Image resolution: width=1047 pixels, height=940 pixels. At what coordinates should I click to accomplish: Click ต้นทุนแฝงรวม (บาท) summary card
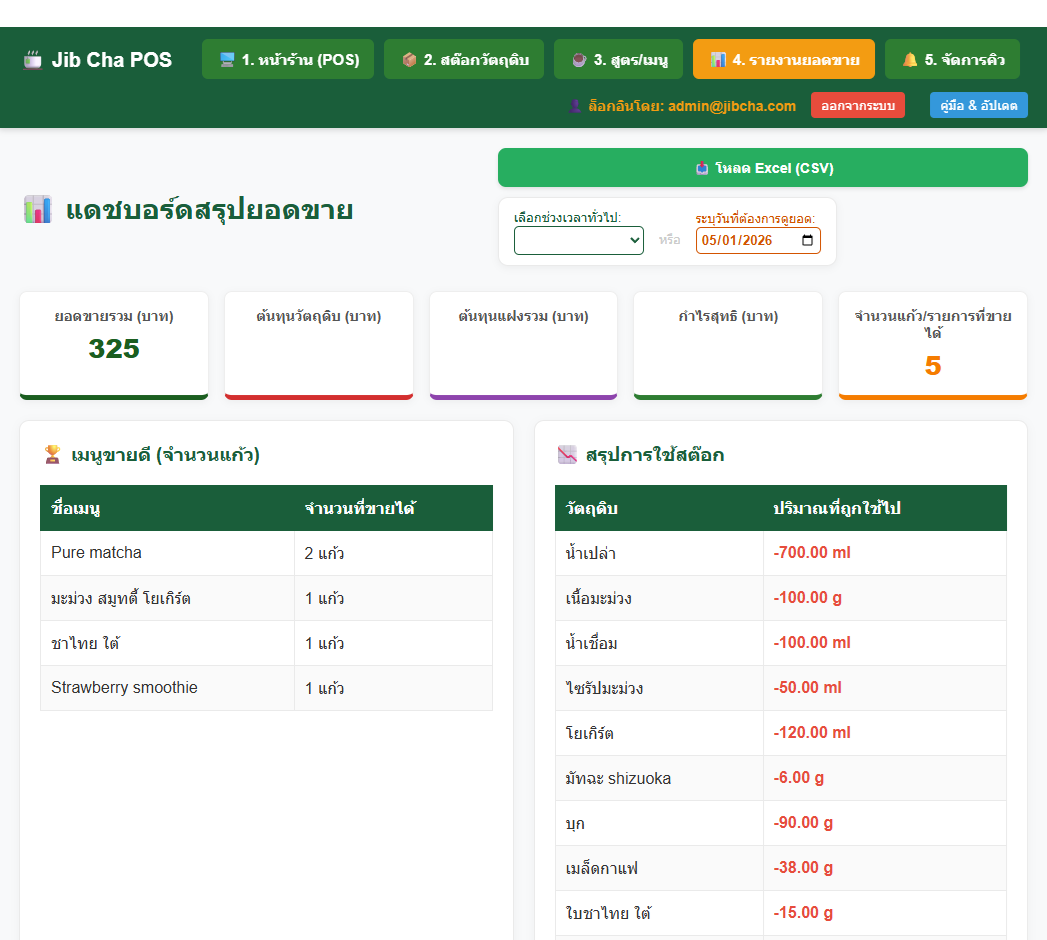point(523,345)
